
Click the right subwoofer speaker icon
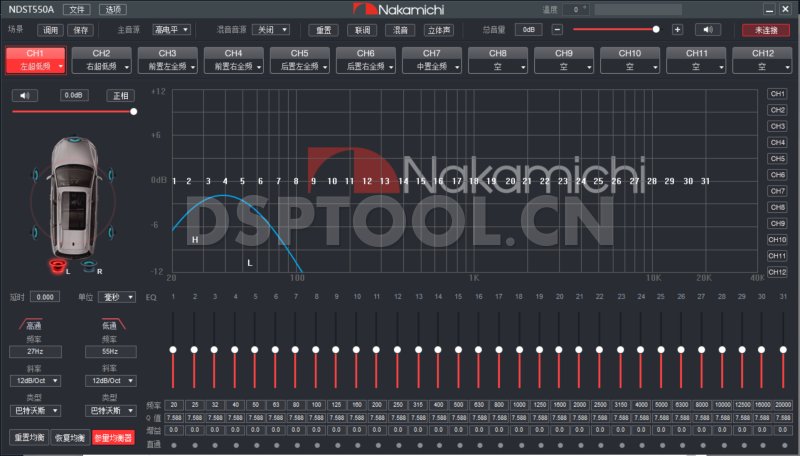point(90,267)
